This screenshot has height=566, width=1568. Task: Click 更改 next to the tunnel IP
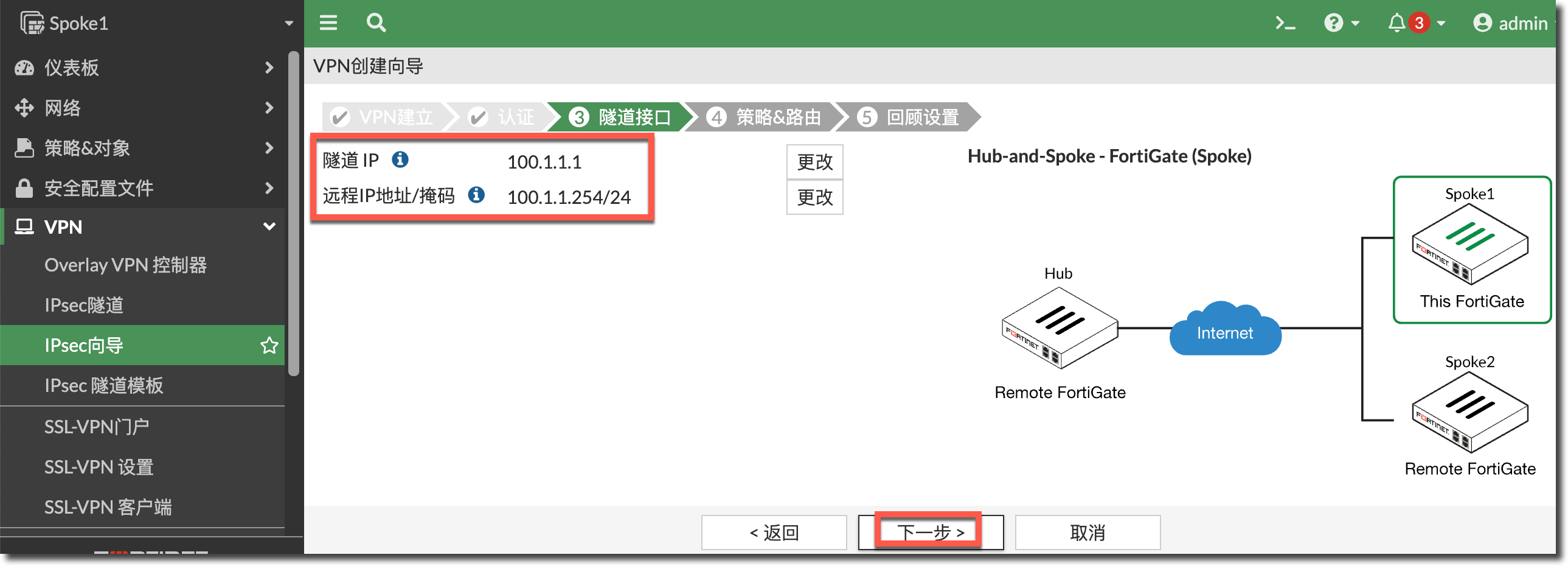tap(814, 161)
